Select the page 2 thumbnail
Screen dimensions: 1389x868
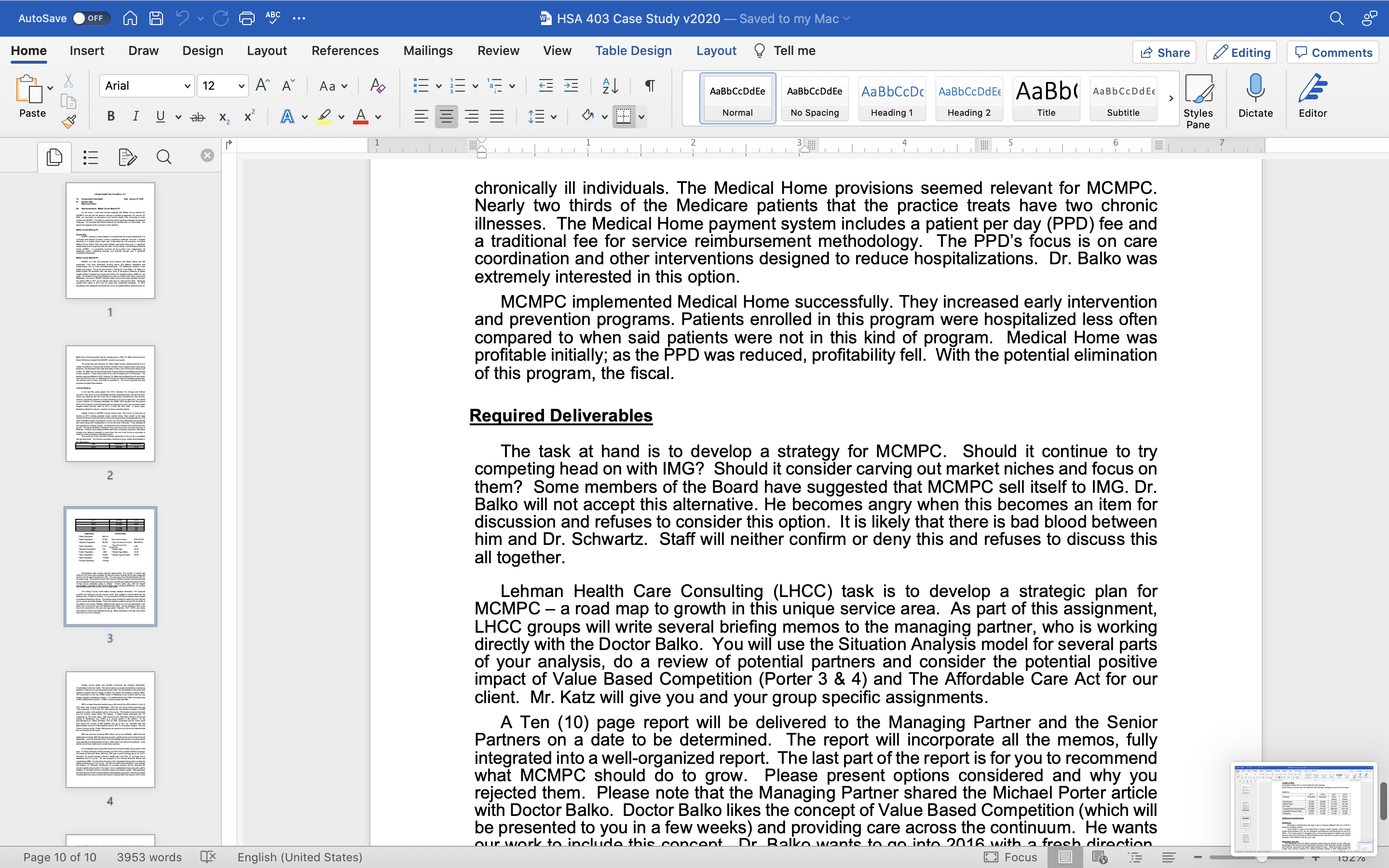tap(110, 404)
